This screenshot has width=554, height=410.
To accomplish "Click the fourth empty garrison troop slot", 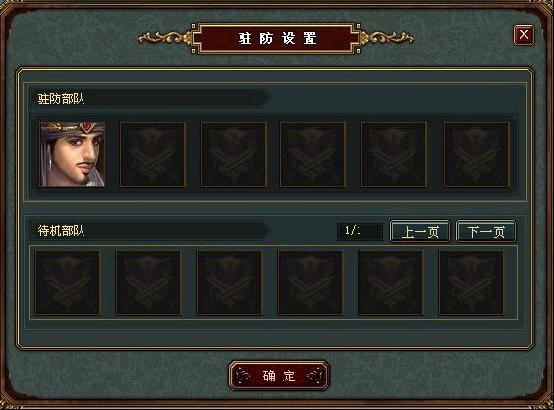I will 313,154.
